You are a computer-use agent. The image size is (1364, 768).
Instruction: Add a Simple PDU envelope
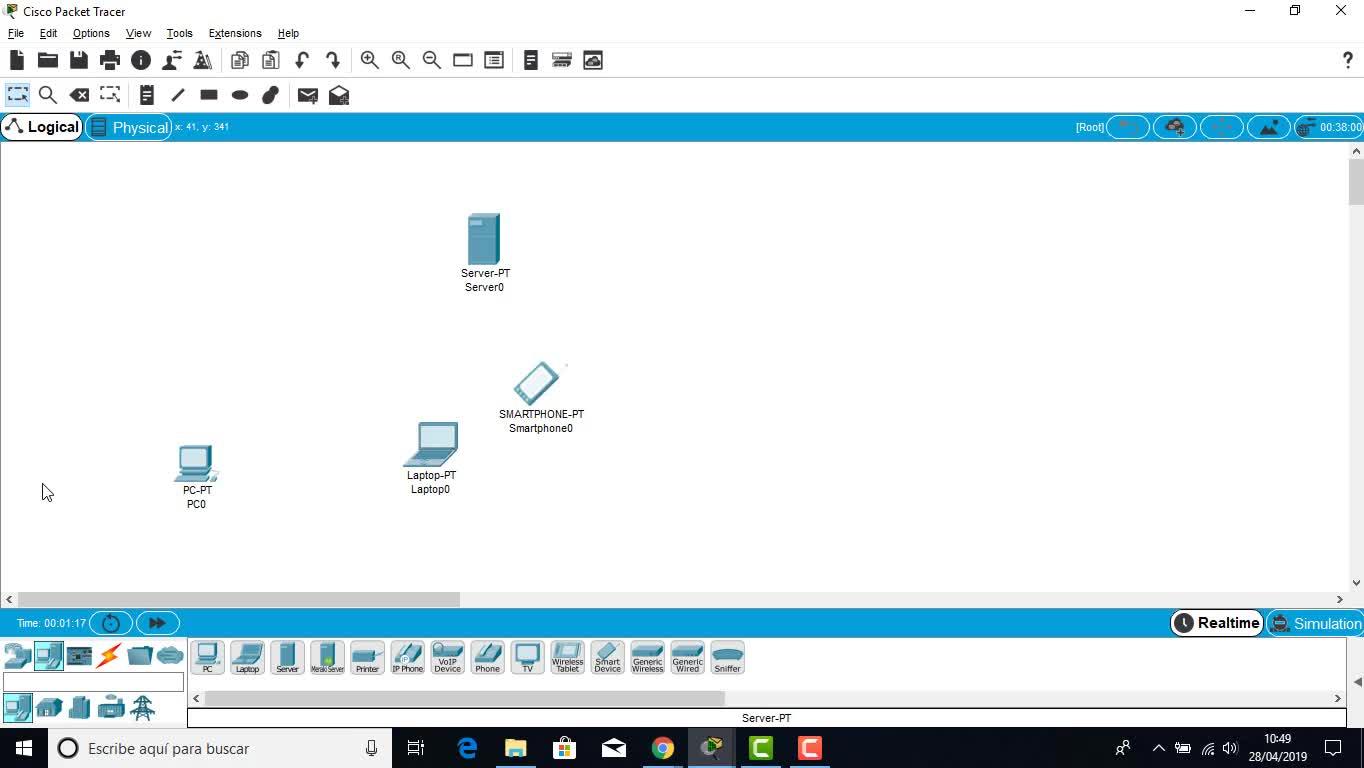(308, 95)
